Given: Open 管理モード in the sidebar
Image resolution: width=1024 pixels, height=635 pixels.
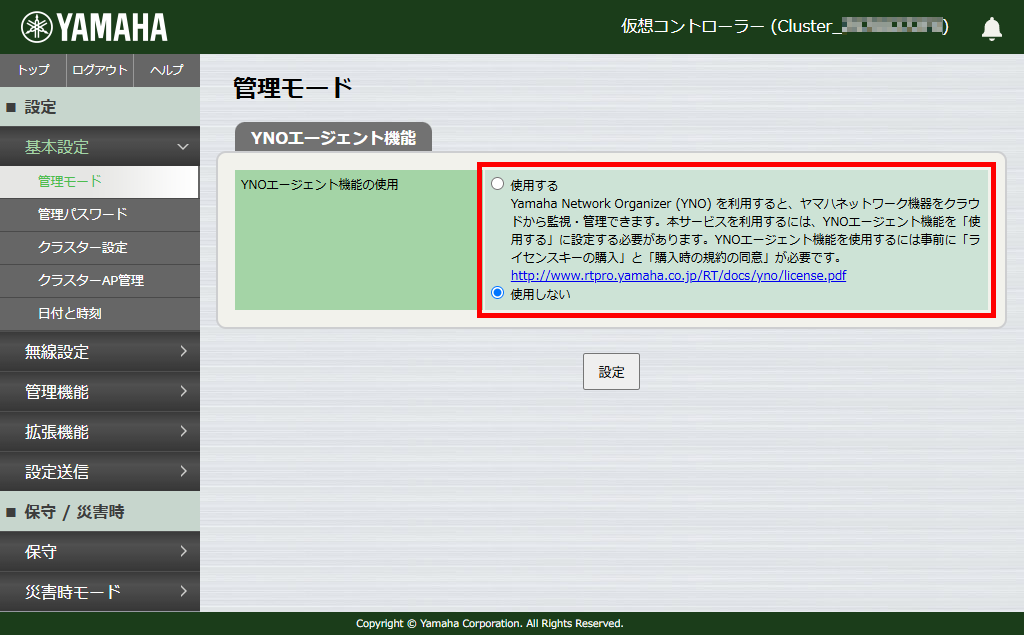Looking at the screenshot, I should 99,182.
